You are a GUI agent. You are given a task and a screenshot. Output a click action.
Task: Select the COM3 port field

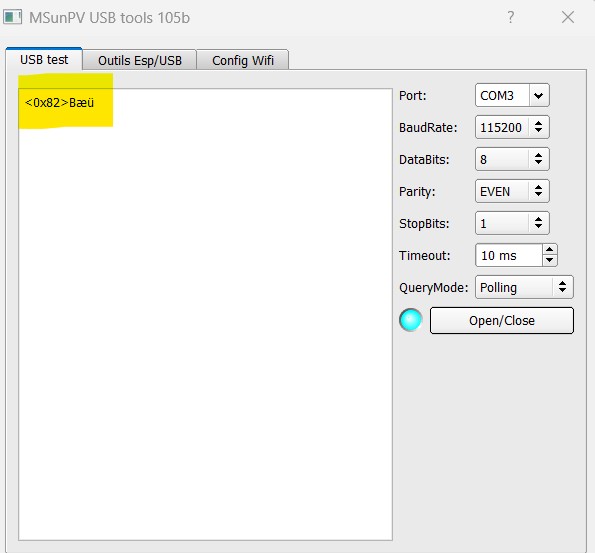click(502, 95)
